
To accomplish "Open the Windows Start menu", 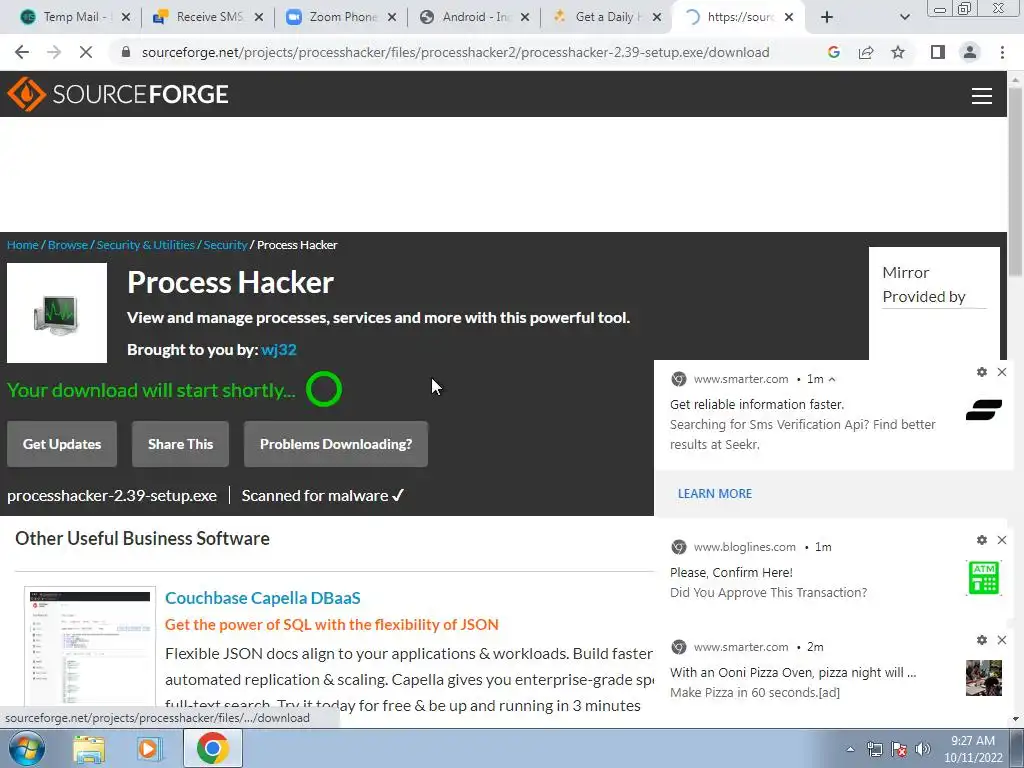I will point(26,748).
